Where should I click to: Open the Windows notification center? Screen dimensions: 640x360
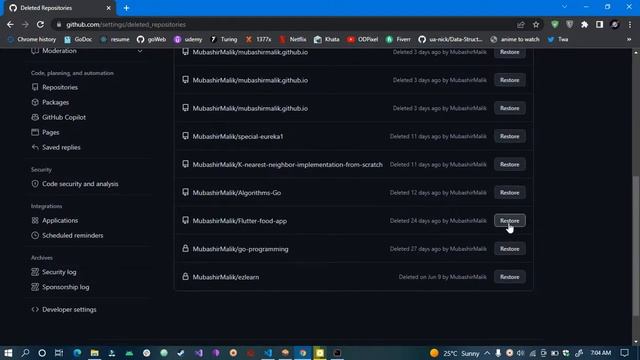click(x=624, y=353)
